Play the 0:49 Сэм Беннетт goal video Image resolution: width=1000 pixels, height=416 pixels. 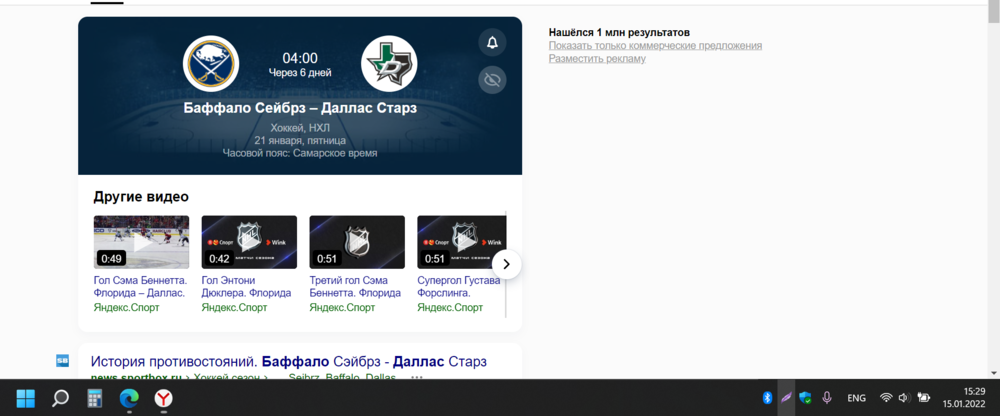point(142,242)
